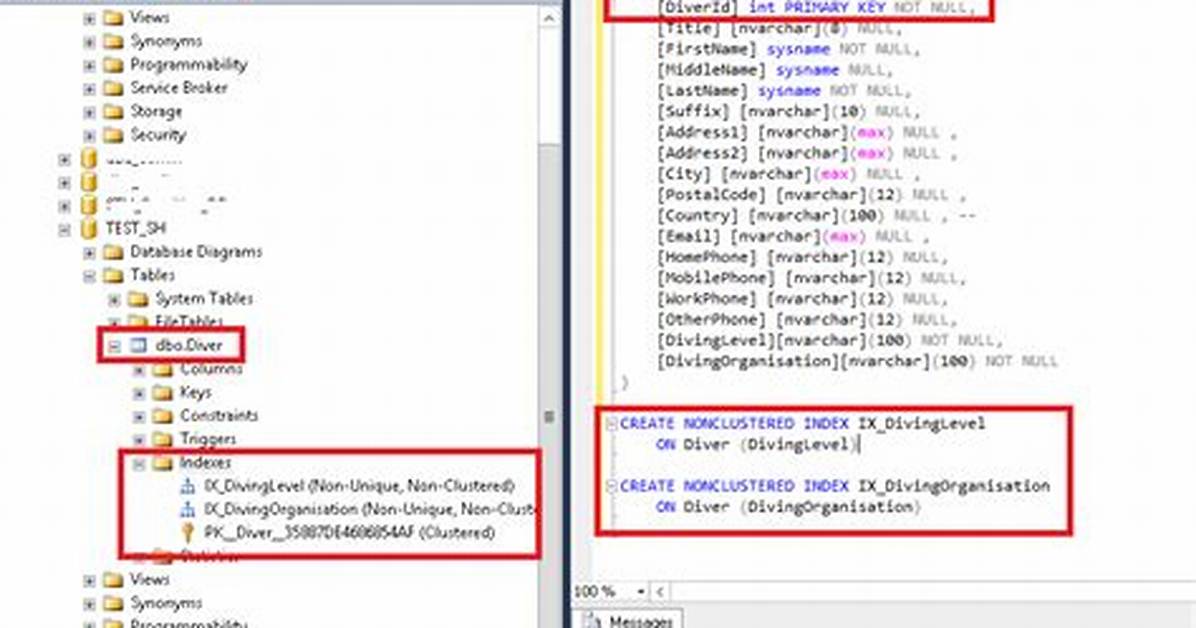Click the IX_DivingLevel index icon
Viewport: 1196px width, 628px height.
click(x=188, y=486)
